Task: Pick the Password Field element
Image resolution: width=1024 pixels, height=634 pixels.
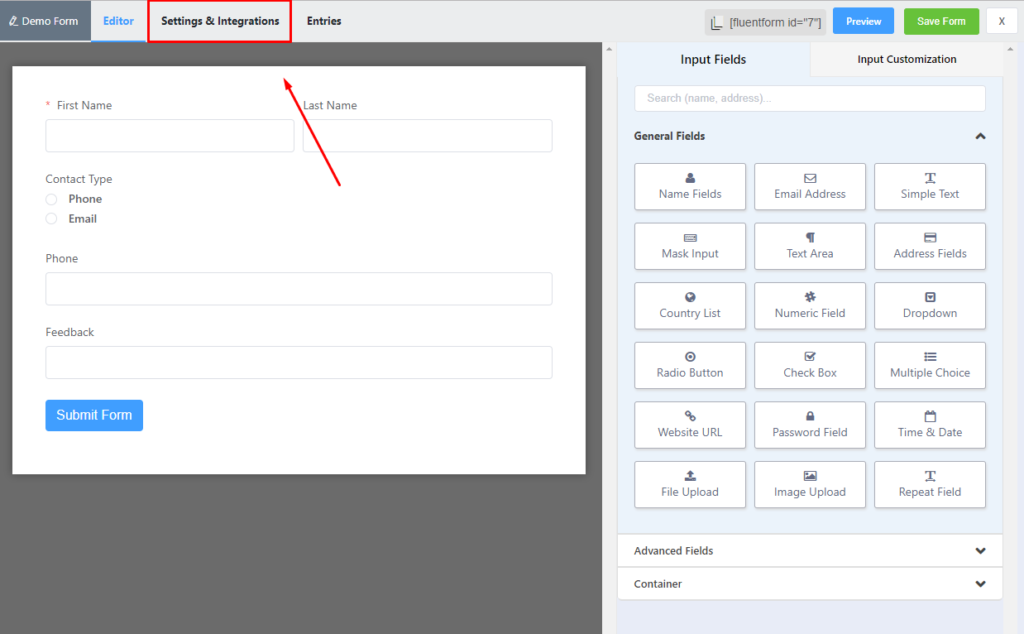Action: click(810, 425)
